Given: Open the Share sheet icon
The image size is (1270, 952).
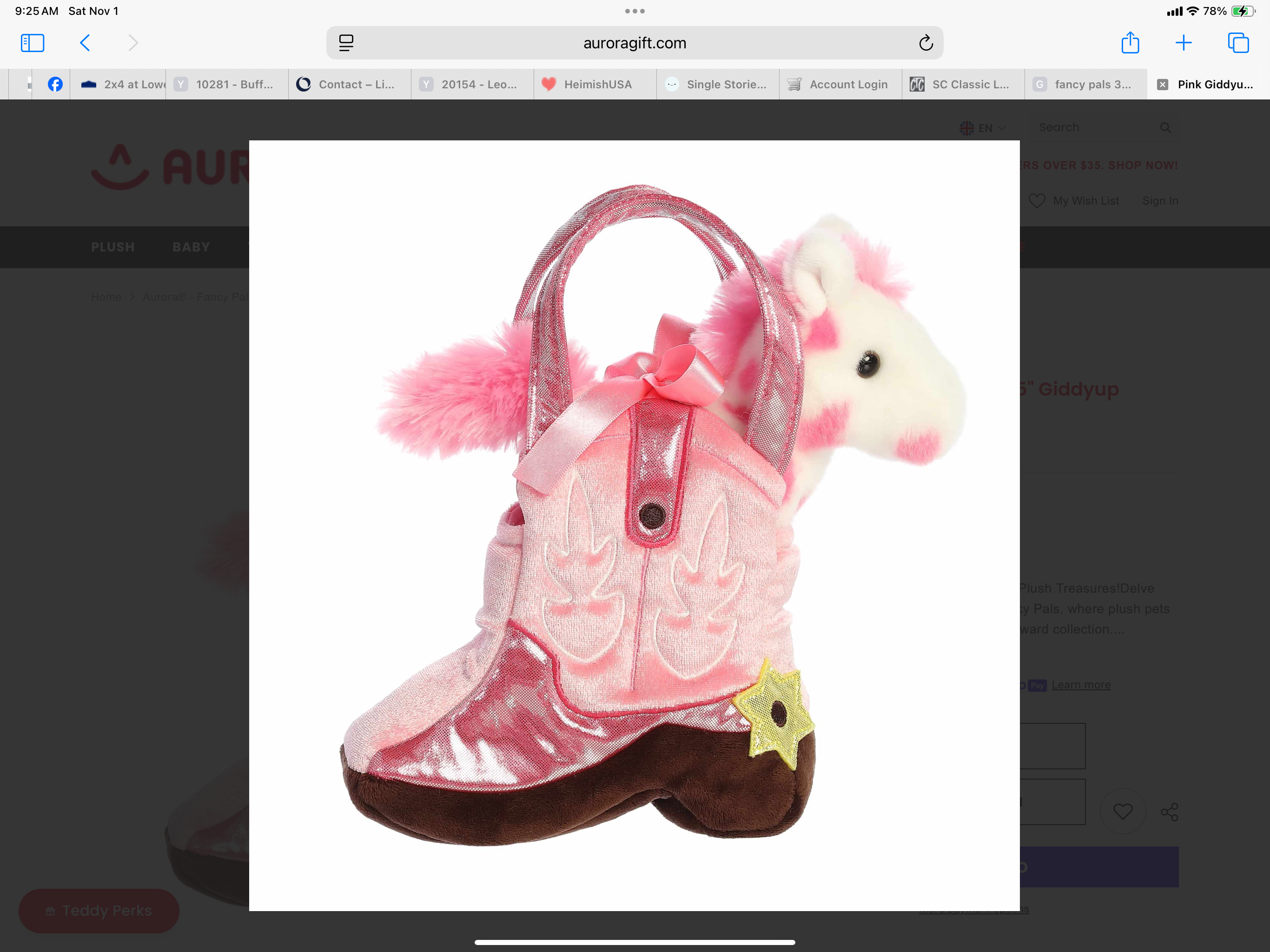Looking at the screenshot, I should [x=1130, y=43].
